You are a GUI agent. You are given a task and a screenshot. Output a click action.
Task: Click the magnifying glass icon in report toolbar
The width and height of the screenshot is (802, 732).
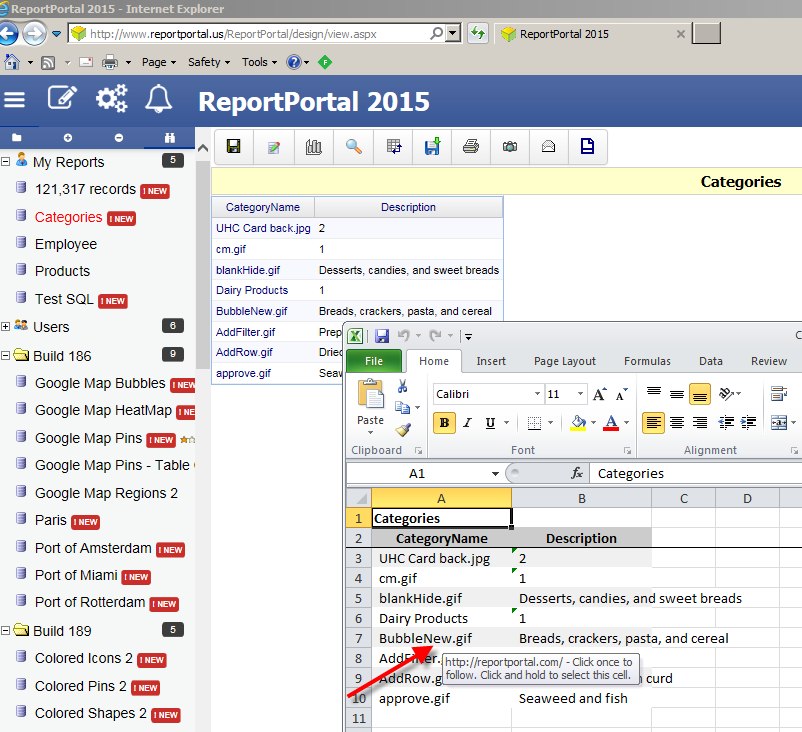(x=353, y=147)
